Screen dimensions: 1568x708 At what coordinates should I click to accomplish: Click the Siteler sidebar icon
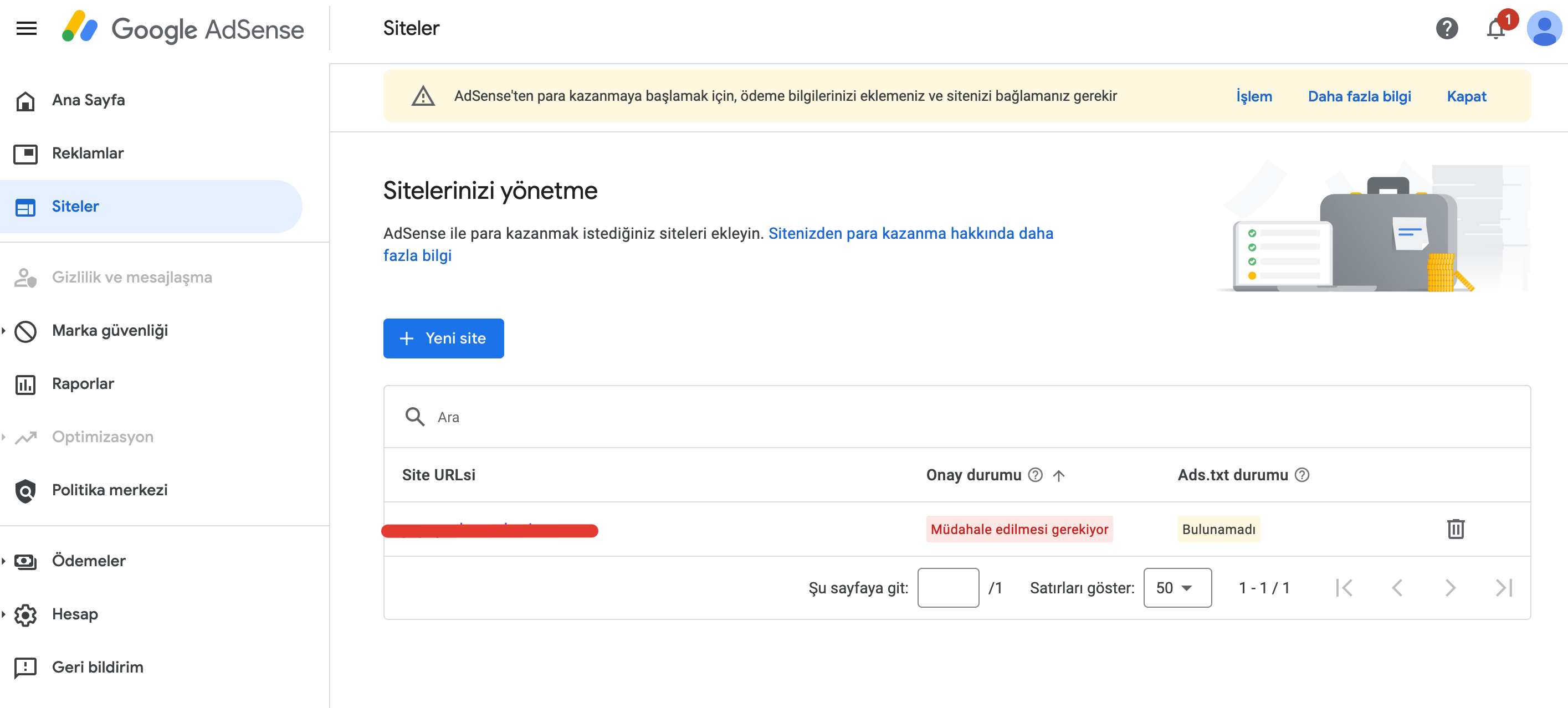click(x=25, y=207)
